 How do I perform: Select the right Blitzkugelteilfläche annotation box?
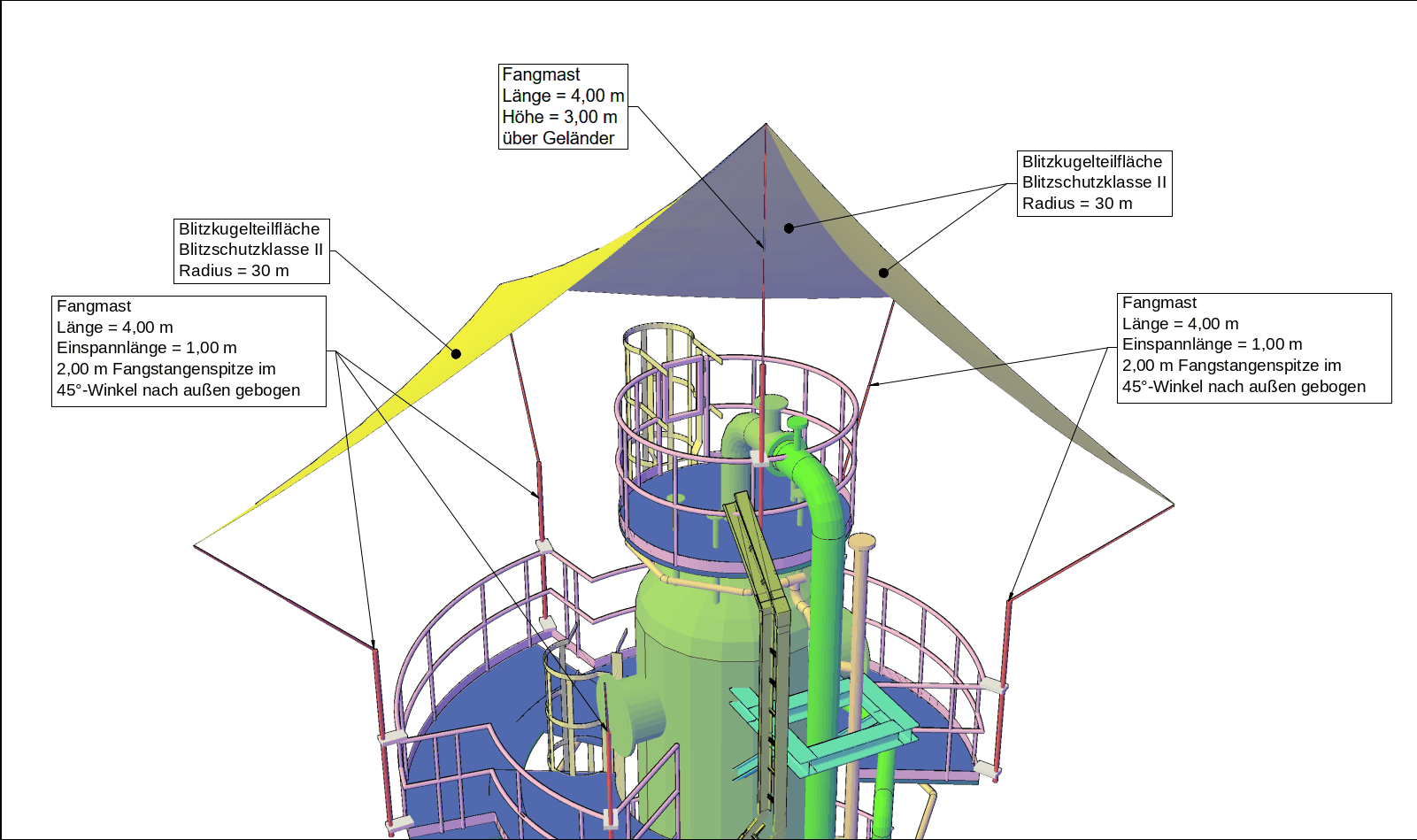pos(1094,183)
